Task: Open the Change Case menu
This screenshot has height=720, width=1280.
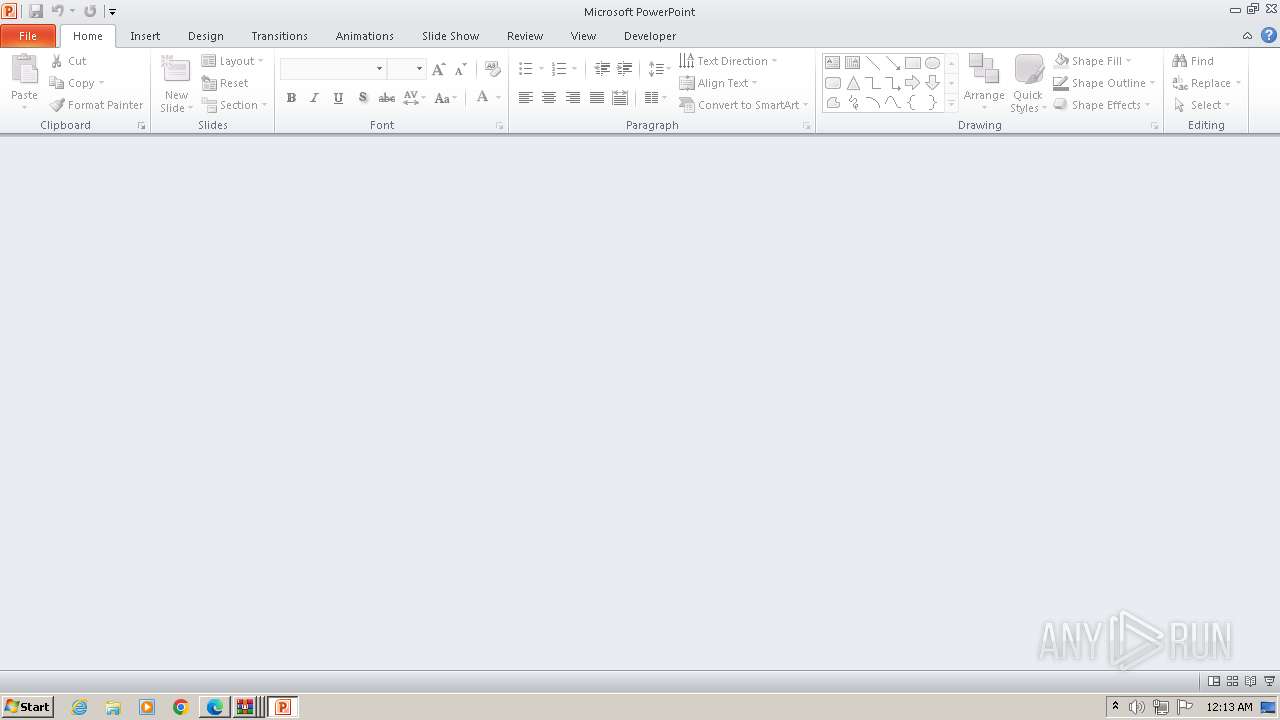Action: coord(446,98)
